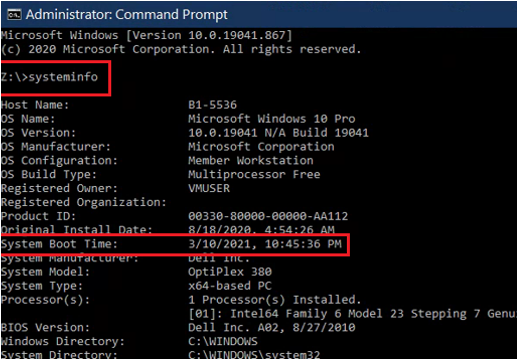
Task: Click the Member Workstation configuration value
Action: tap(251, 161)
